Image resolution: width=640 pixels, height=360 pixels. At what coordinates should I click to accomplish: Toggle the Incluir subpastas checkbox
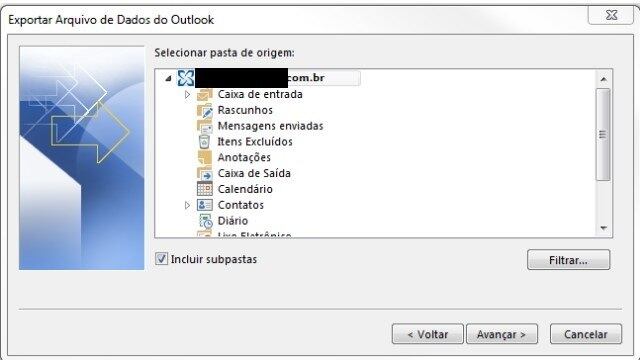[x=161, y=259]
